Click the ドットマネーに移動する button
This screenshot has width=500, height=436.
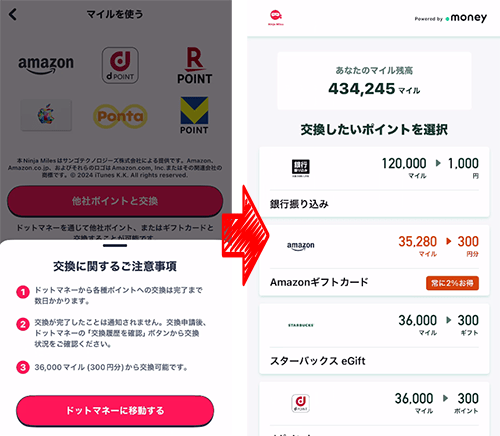tap(115, 411)
